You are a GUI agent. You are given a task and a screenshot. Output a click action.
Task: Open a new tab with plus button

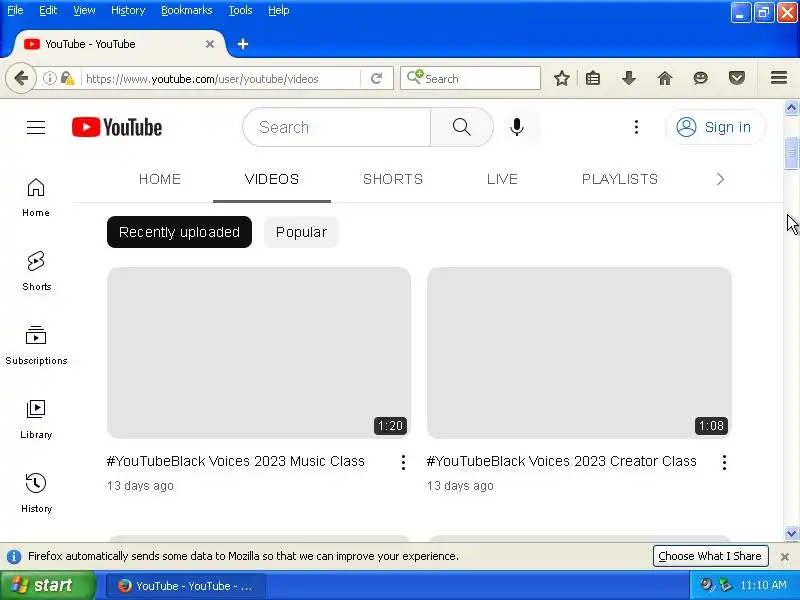(x=243, y=44)
